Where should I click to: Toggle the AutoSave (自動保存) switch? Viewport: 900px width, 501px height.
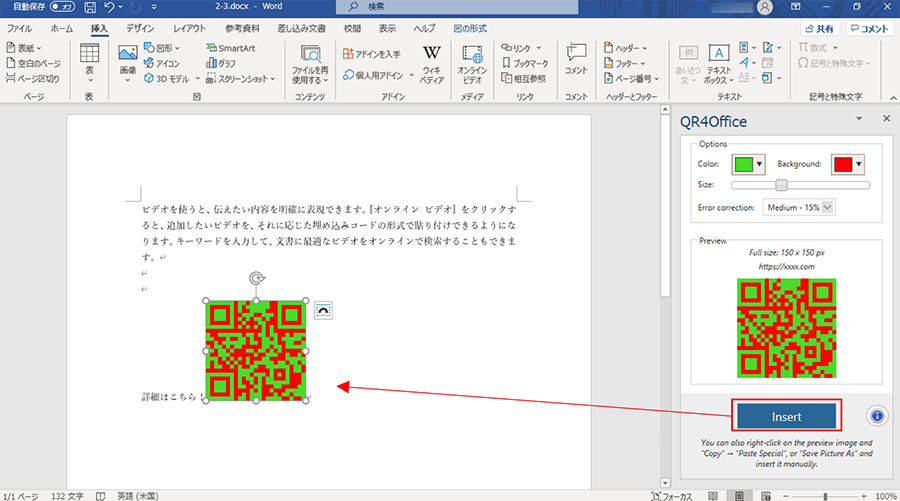[x=62, y=7]
